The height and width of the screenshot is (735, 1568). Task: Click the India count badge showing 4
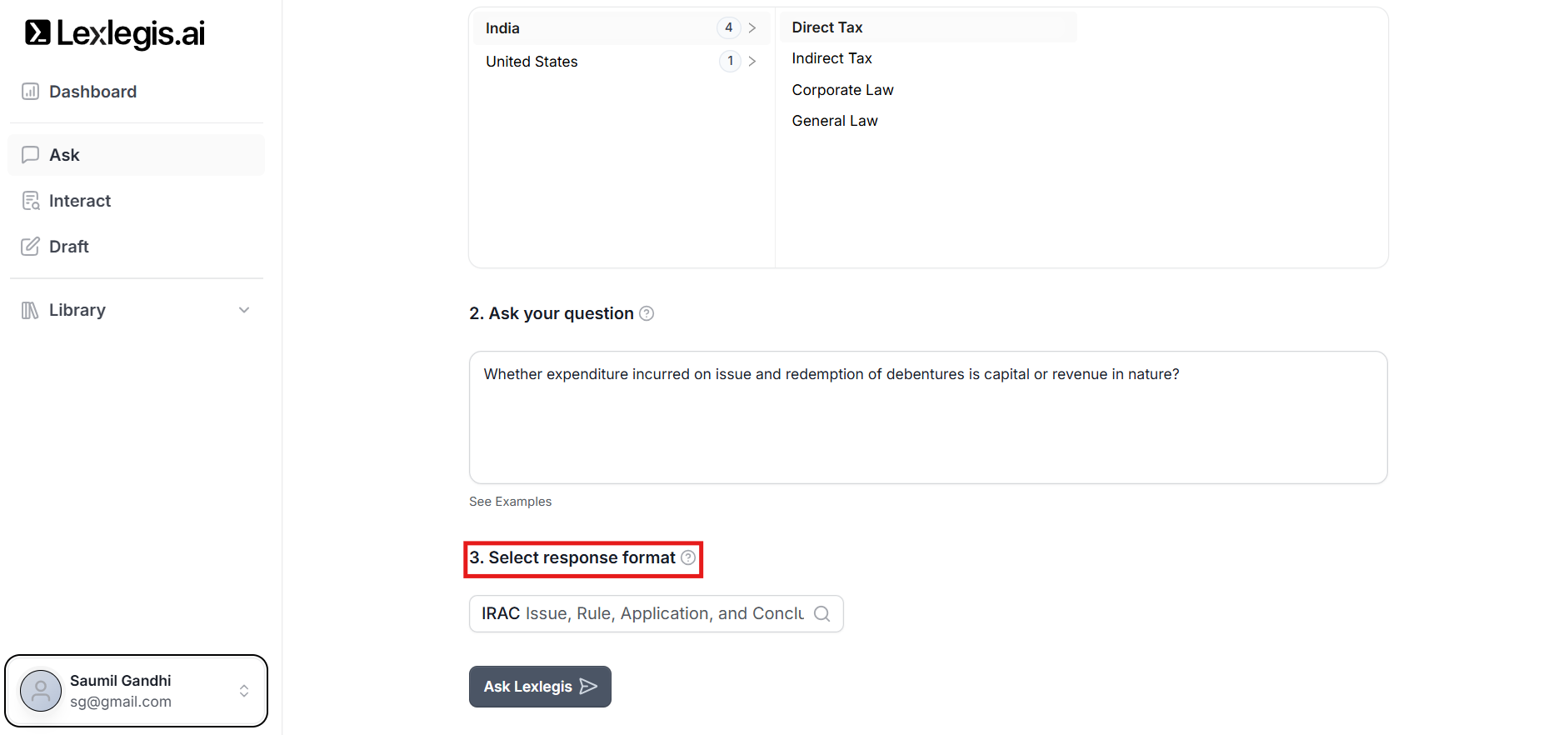pos(728,28)
